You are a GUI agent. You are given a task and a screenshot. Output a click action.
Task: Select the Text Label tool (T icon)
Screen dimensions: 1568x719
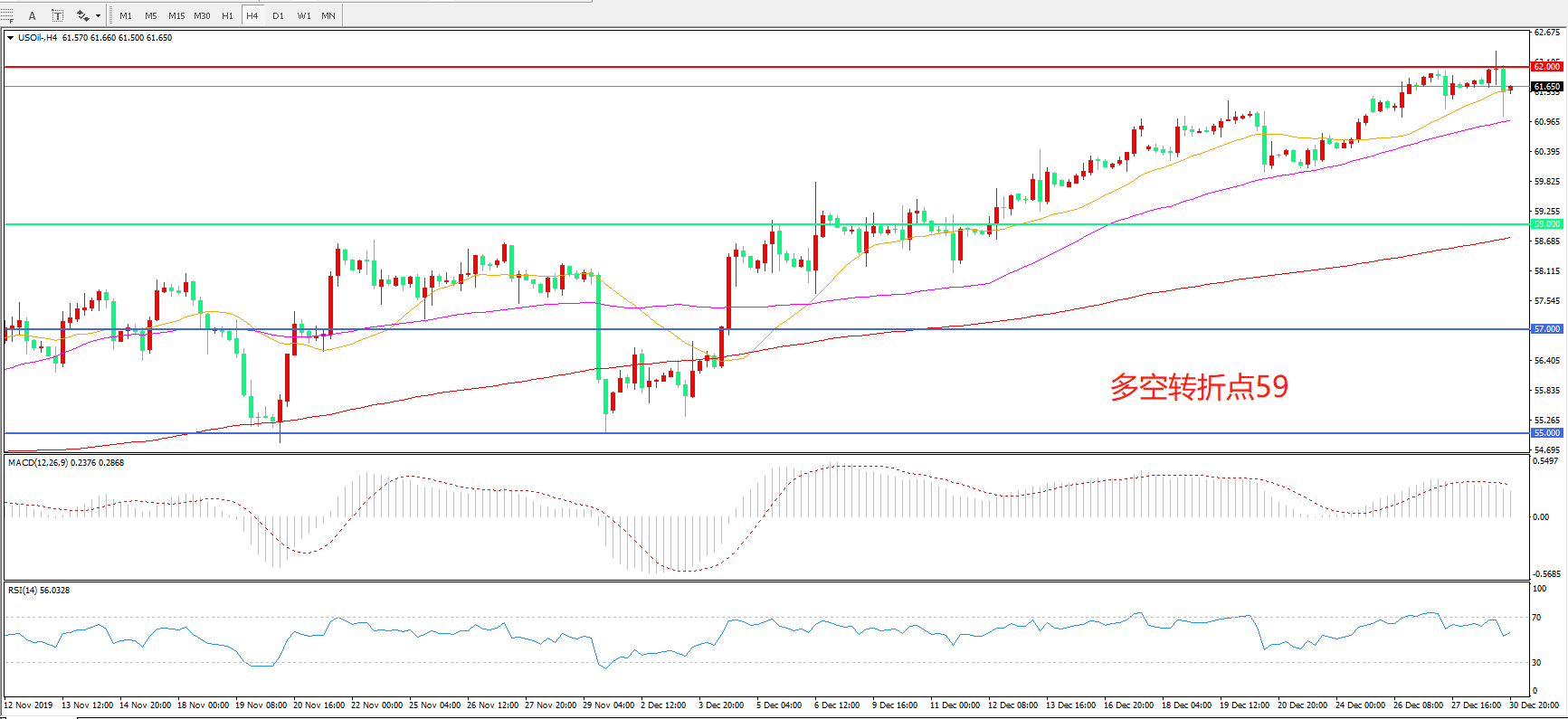[x=57, y=15]
